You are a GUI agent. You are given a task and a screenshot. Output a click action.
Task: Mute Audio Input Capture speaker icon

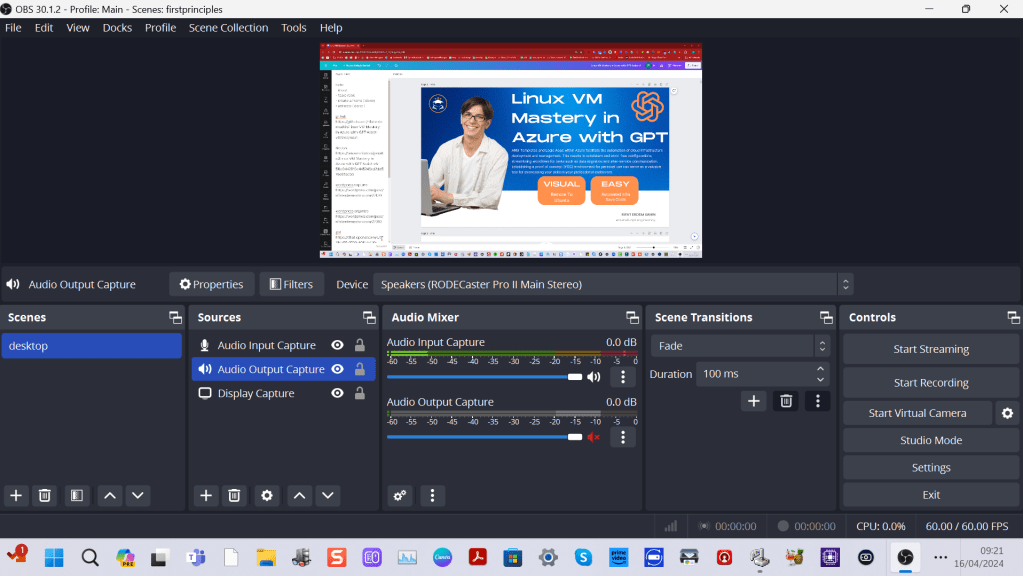click(x=594, y=377)
